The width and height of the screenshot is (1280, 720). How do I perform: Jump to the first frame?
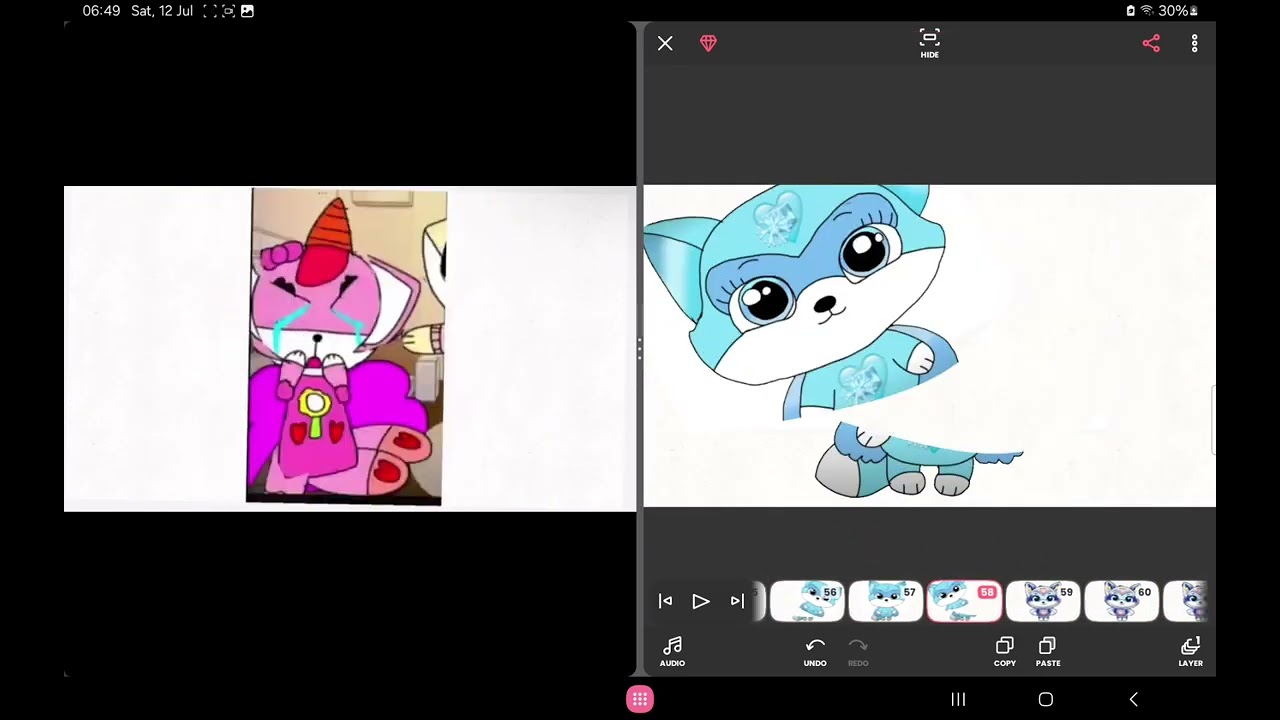click(x=665, y=601)
